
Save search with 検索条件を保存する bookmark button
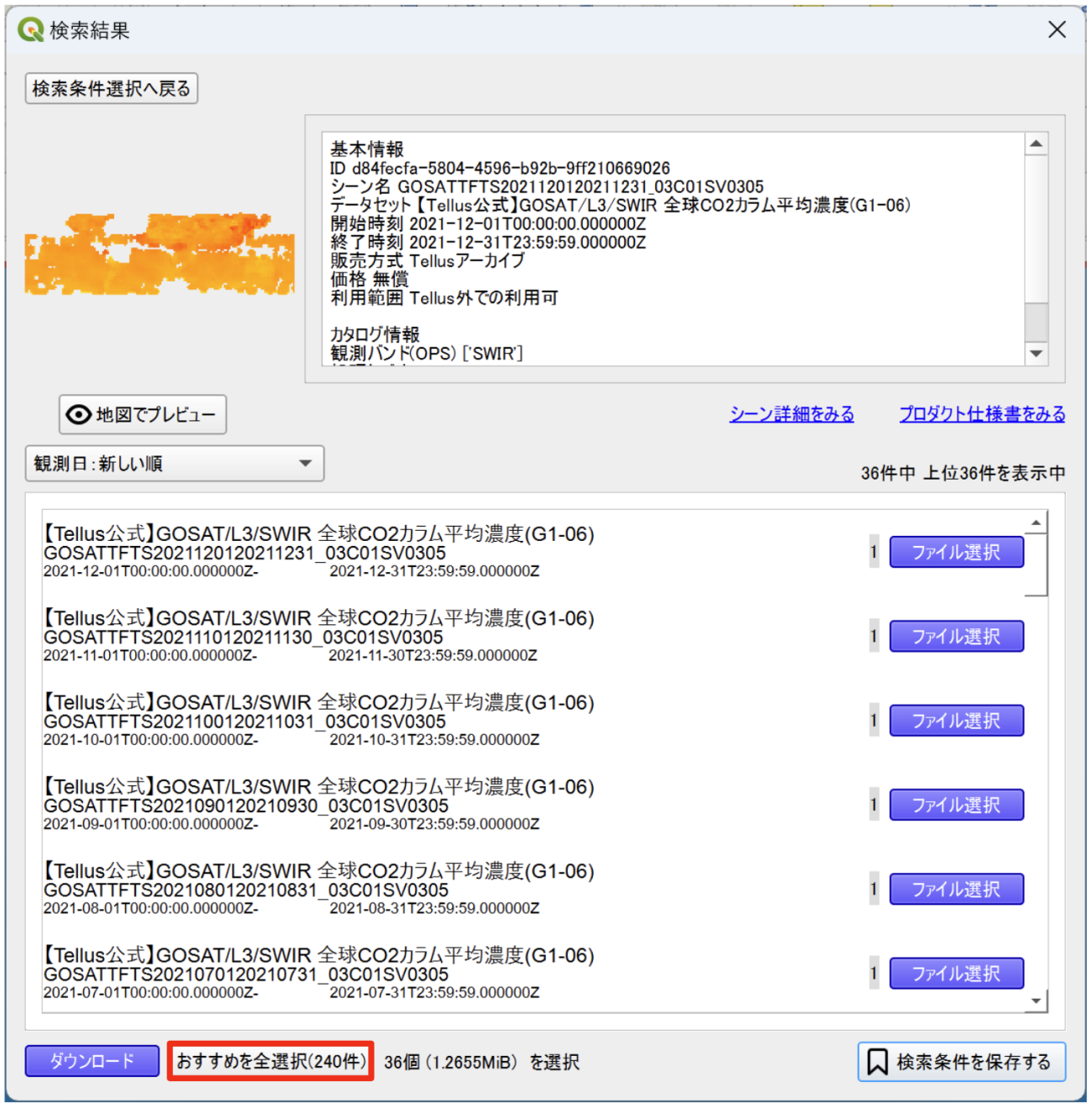pyautogui.click(x=961, y=1062)
